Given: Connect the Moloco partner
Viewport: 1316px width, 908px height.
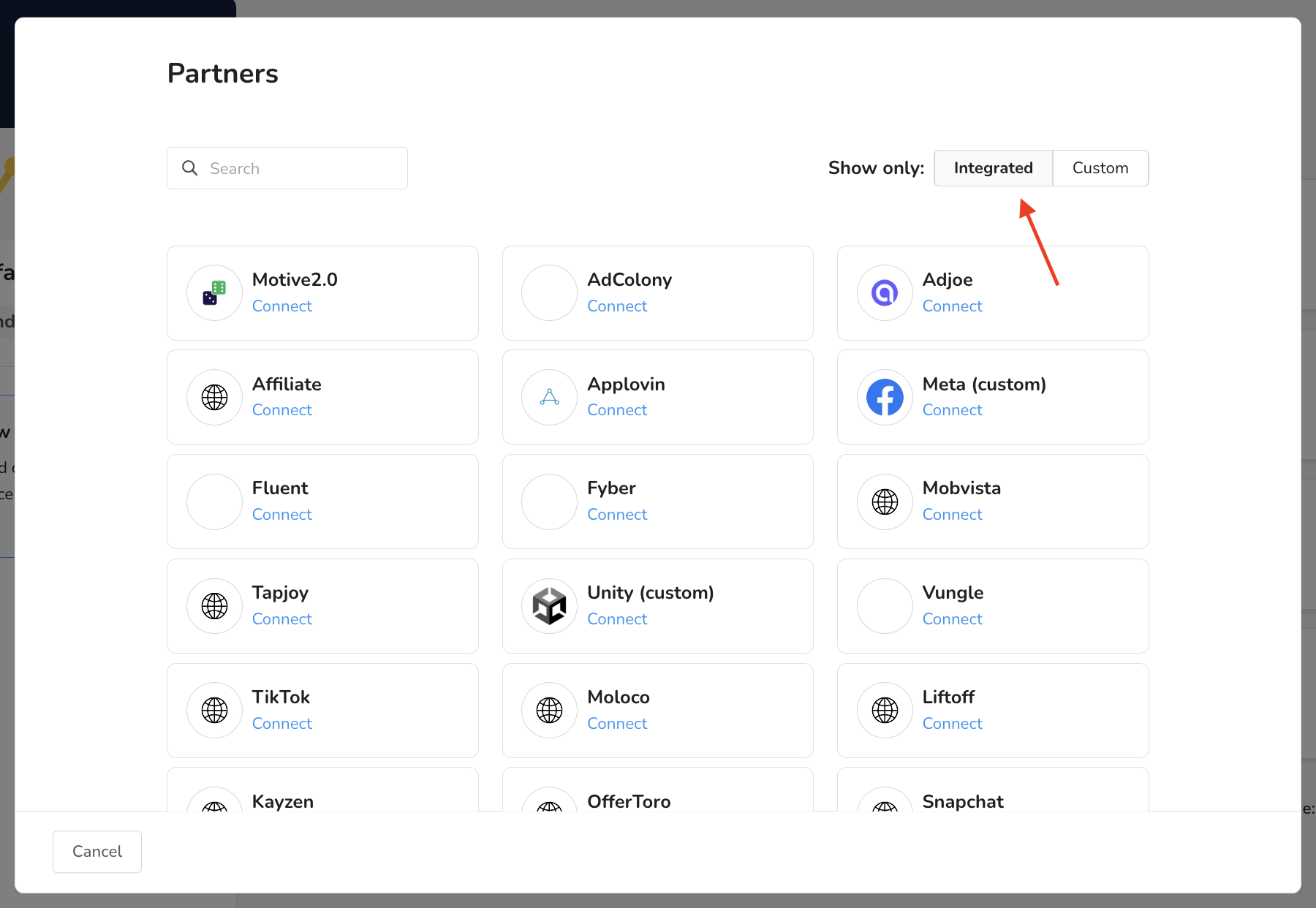Looking at the screenshot, I should (x=617, y=724).
